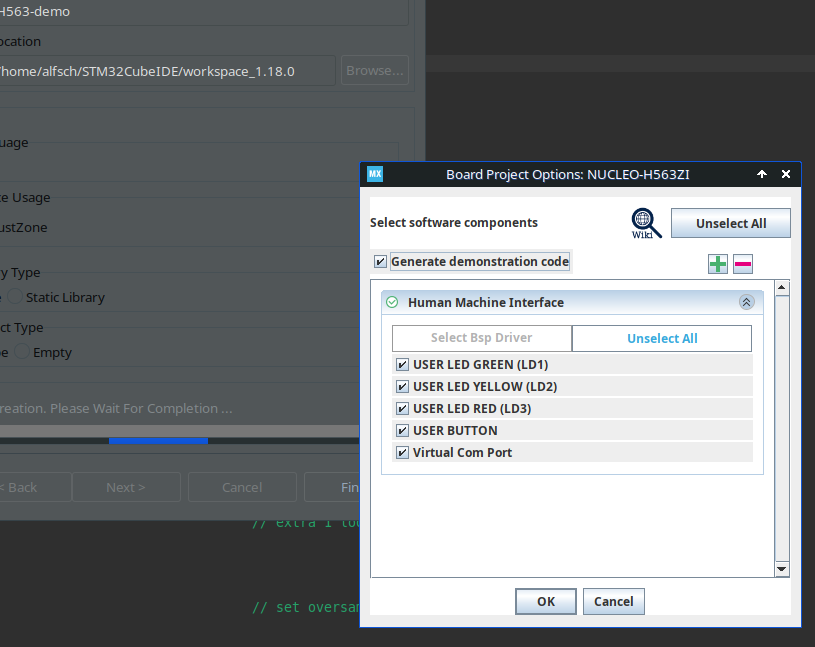
Task: Click the components list vertical scrollbar track
Action: coord(781,428)
